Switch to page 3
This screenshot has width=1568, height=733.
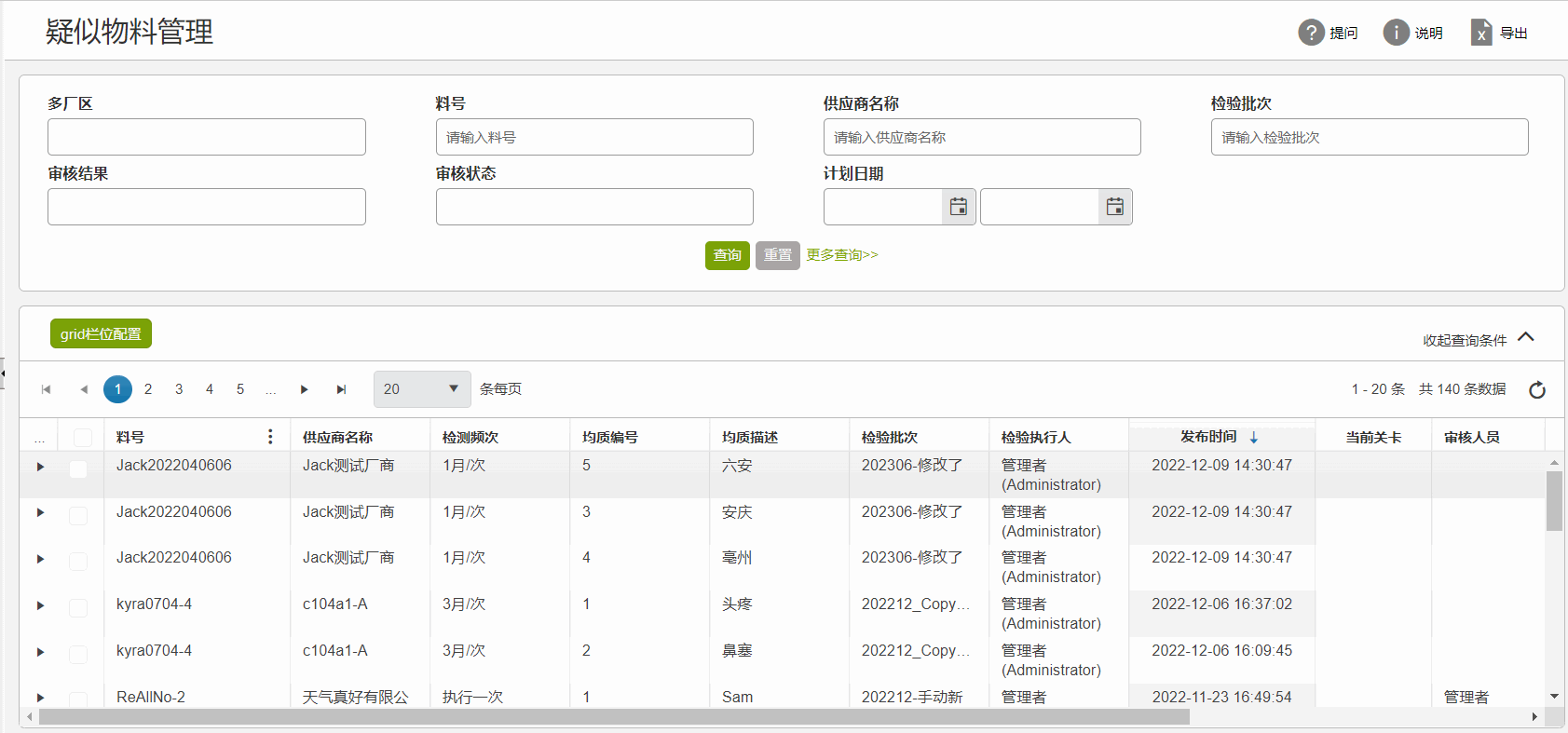(x=179, y=389)
